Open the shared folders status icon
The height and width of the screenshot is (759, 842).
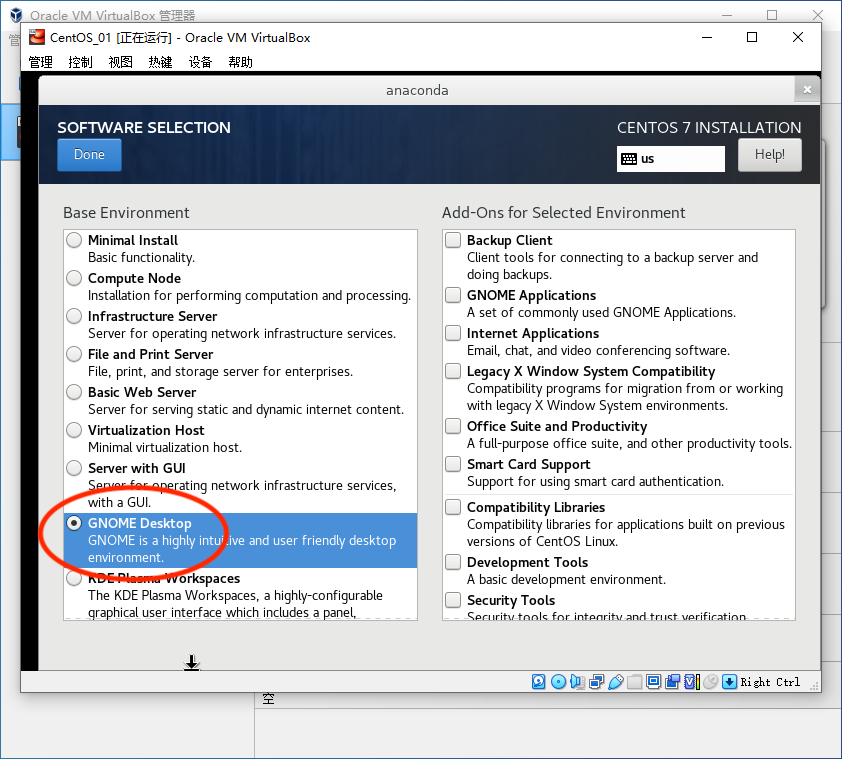(634, 682)
